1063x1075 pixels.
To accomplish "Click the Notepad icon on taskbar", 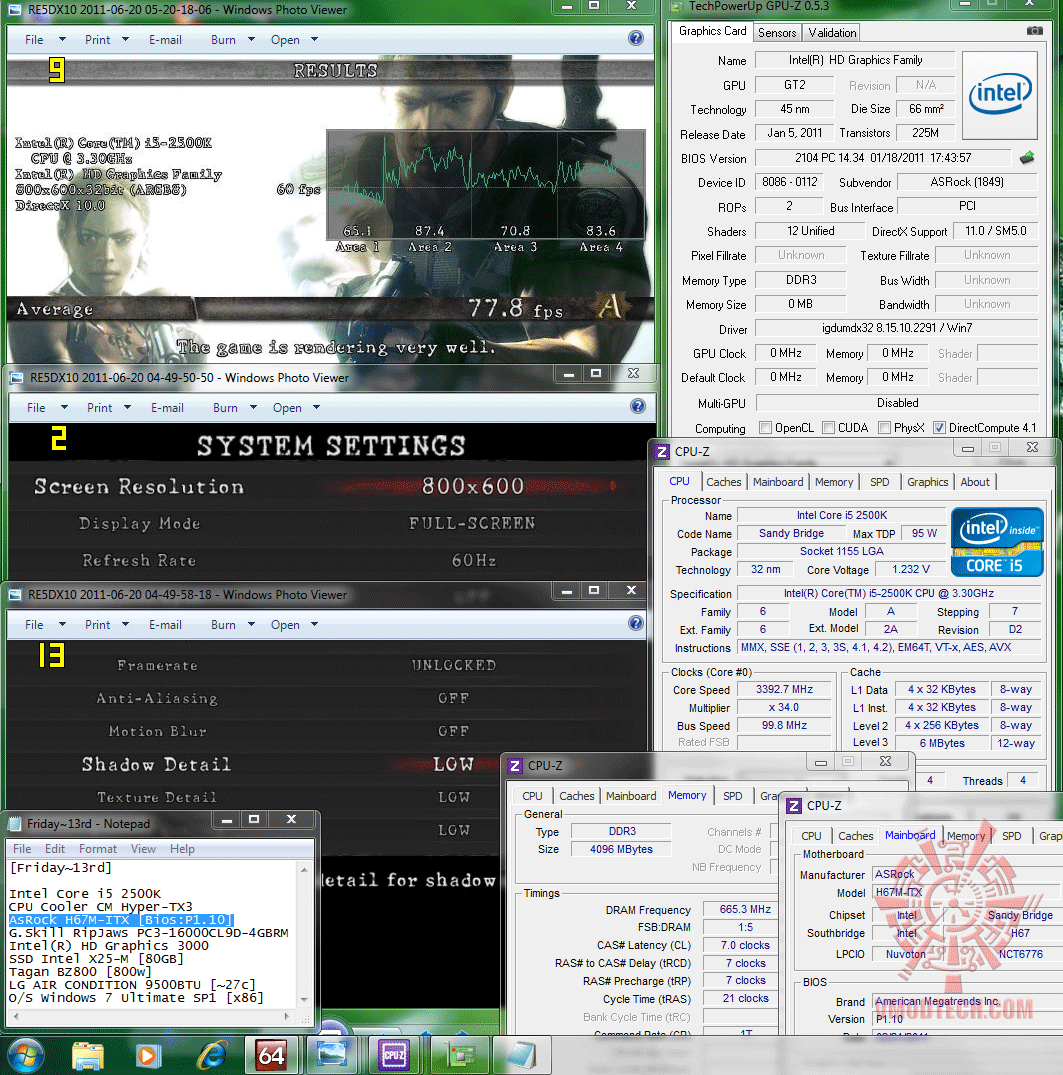I will pyautogui.click(x=521, y=1055).
